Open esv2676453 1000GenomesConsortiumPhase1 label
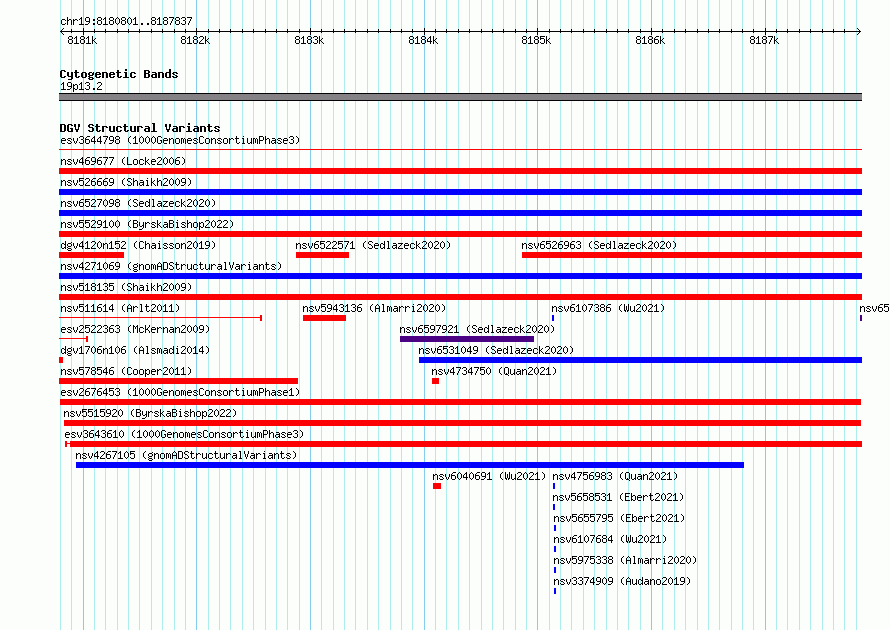Screen dimensions: 890x630 [180, 392]
